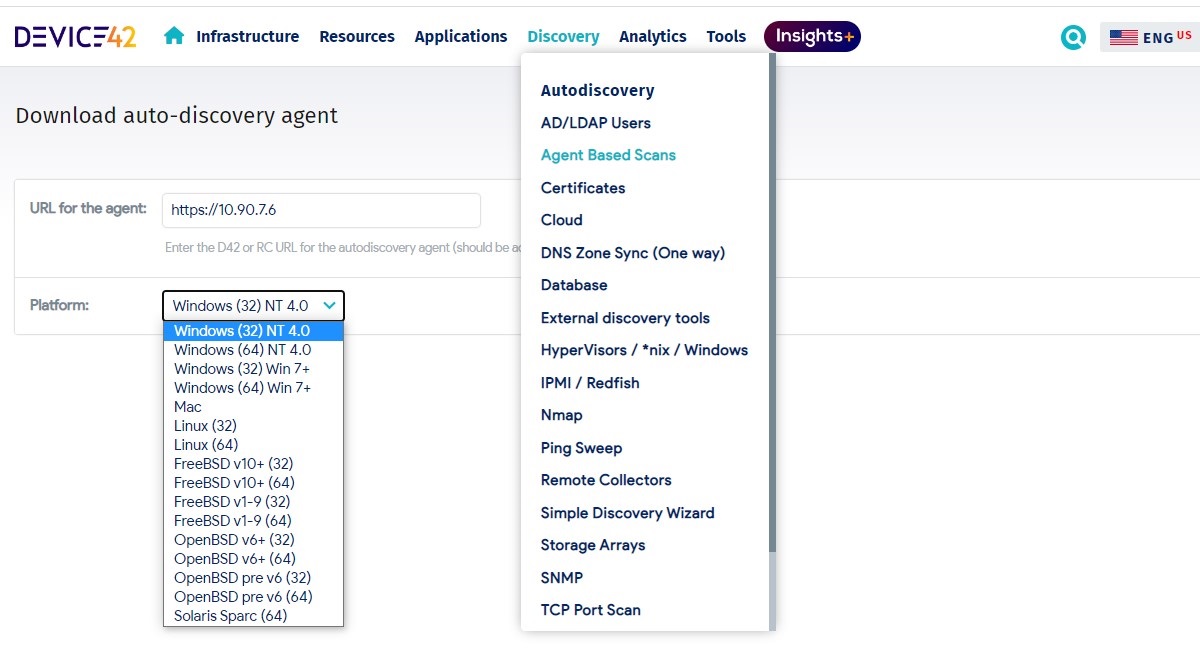The width and height of the screenshot is (1200, 651).
Task: Open DNS Zone Sync (One way)
Action: pos(633,253)
